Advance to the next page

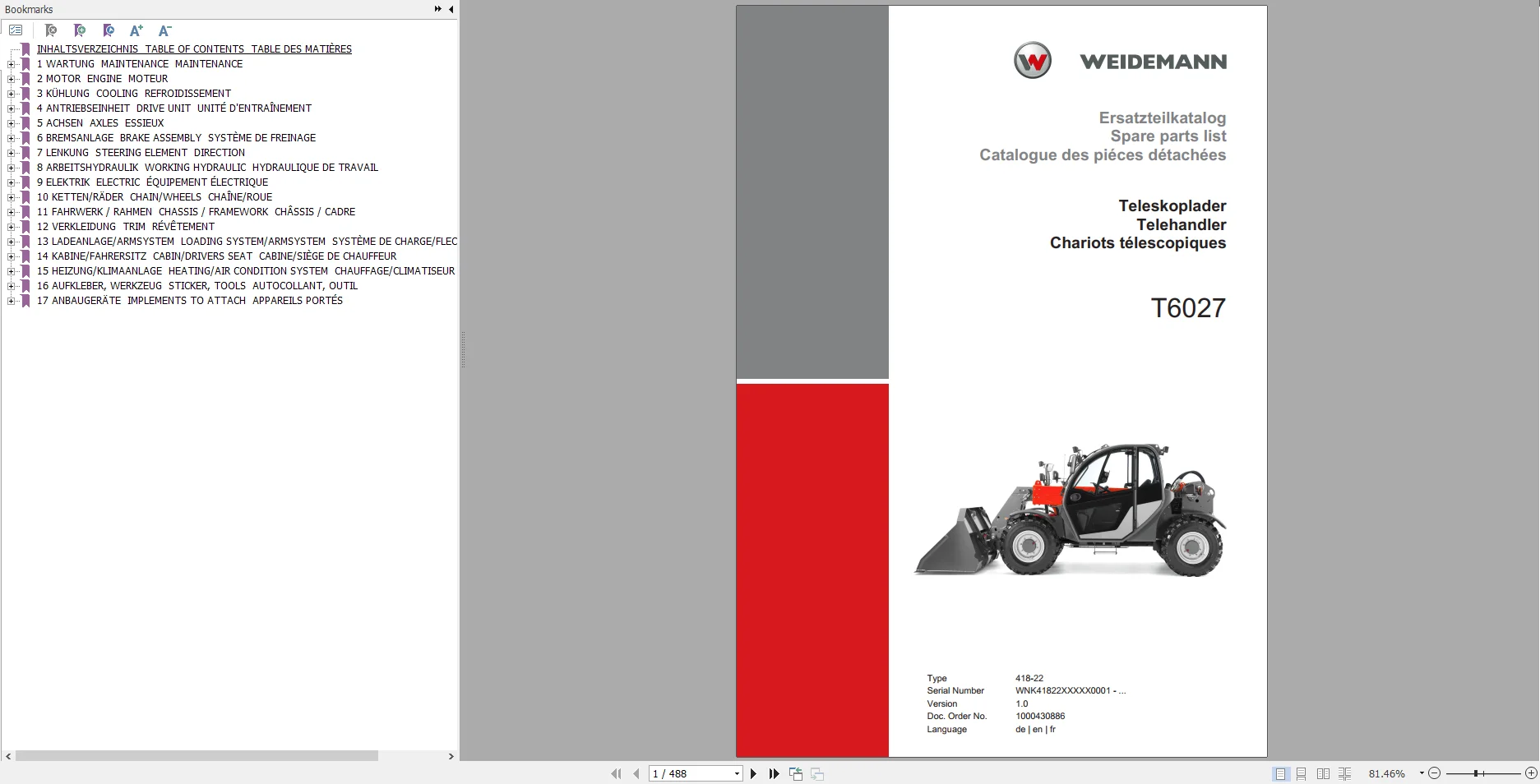(753, 773)
